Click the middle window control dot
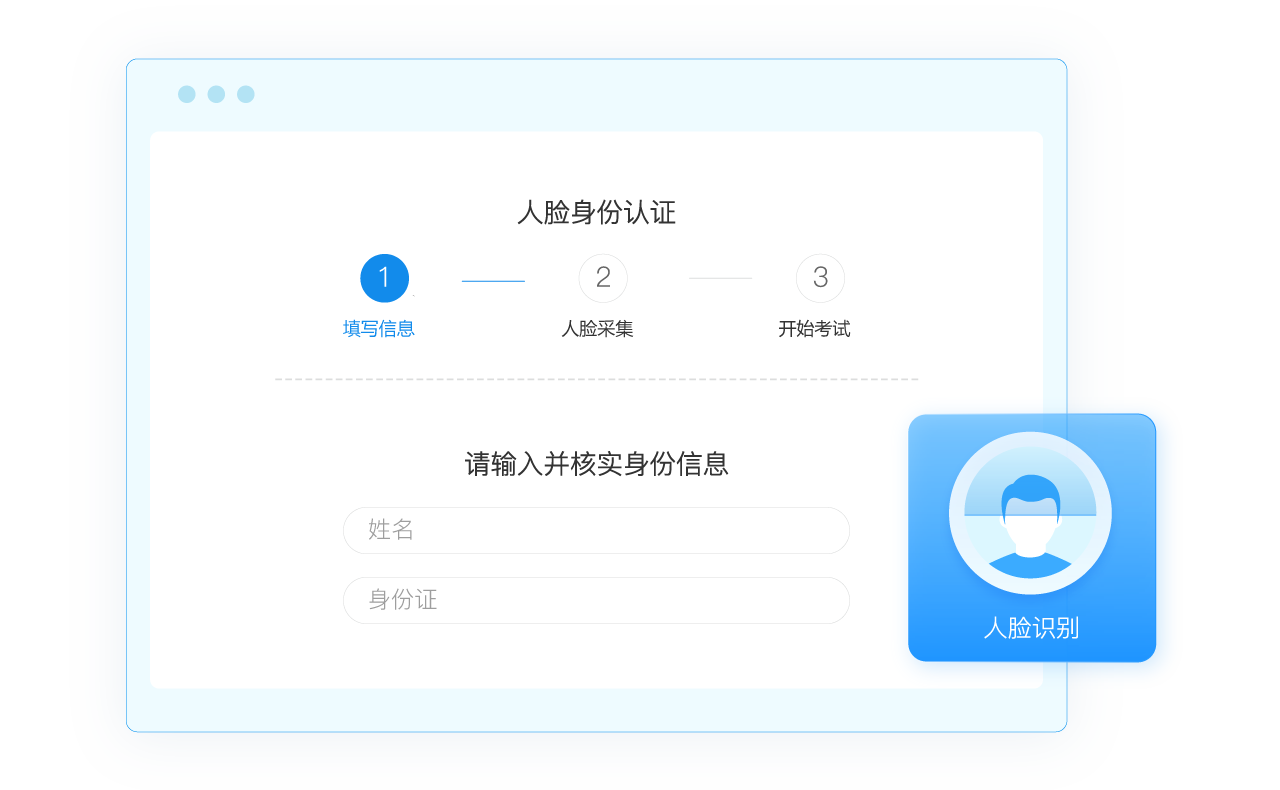This screenshot has height=790, width=1280. click(x=216, y=94)
